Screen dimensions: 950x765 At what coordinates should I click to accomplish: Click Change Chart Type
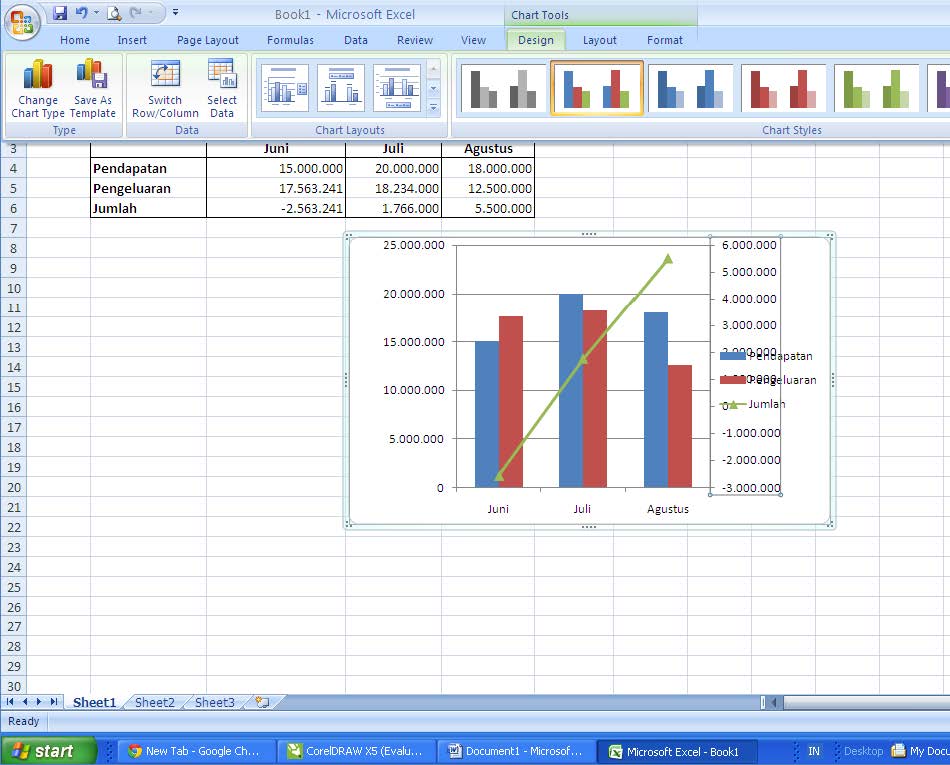click(38, 88)
